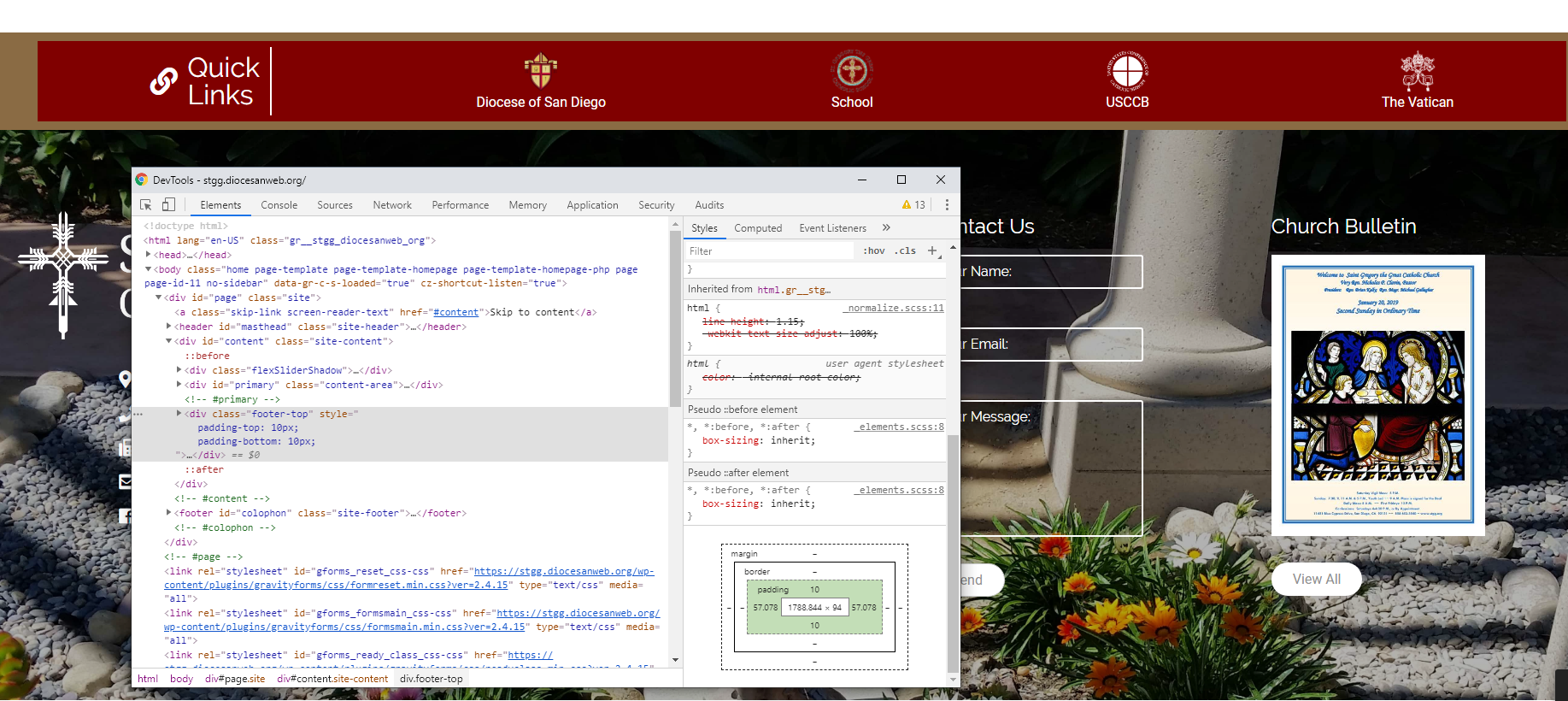Screen dimensions: 1568x701
Task: Click the USCCB logo icon
Action: [1127, 71]
